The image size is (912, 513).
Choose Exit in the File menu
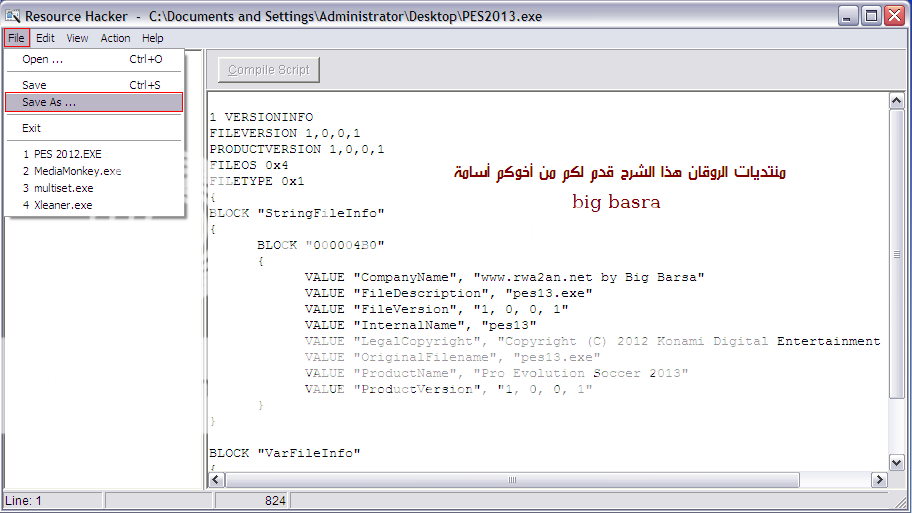pyautogui.click(x=94, y=128)
